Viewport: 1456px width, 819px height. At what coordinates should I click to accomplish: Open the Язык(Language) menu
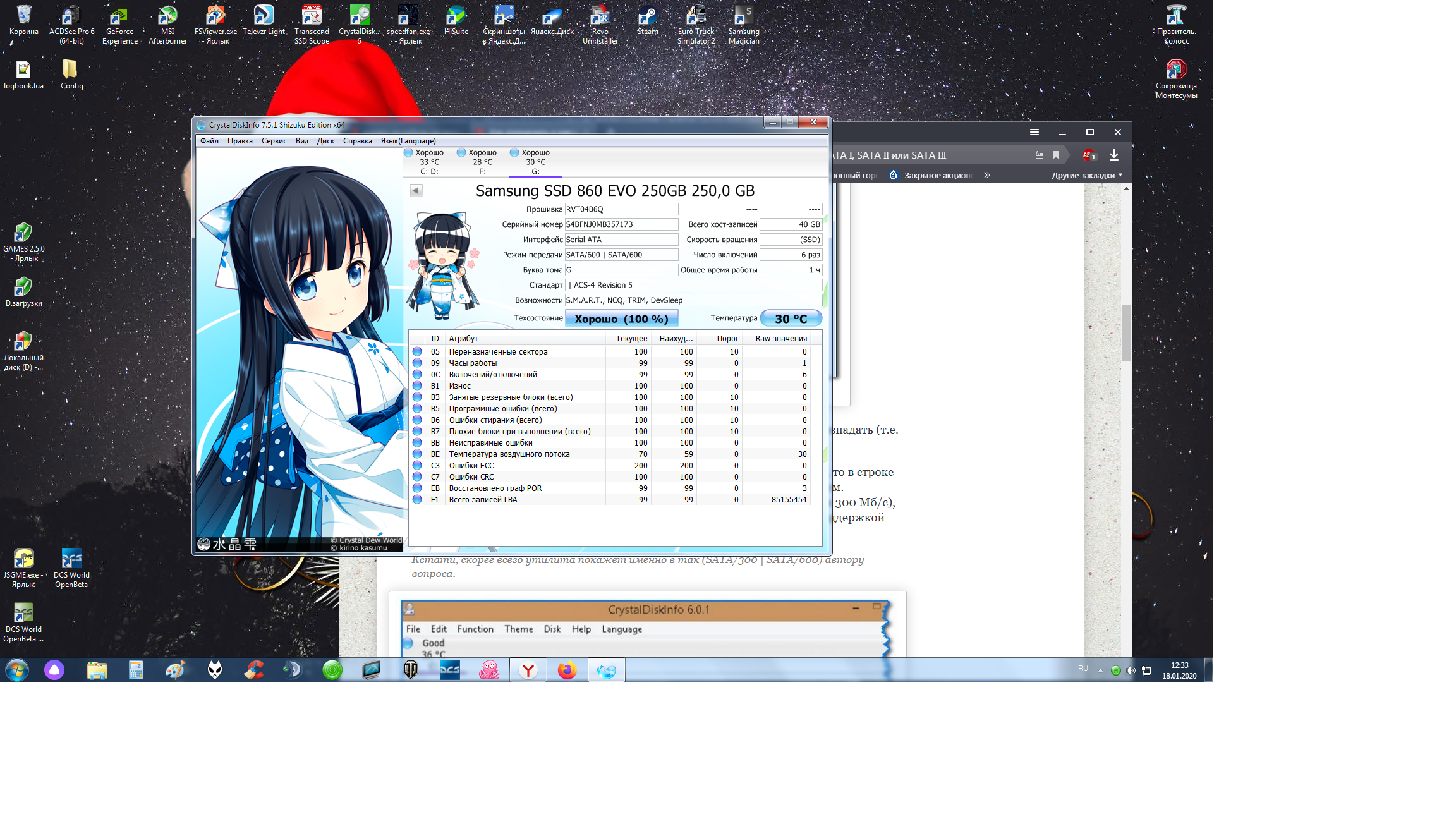408,141
